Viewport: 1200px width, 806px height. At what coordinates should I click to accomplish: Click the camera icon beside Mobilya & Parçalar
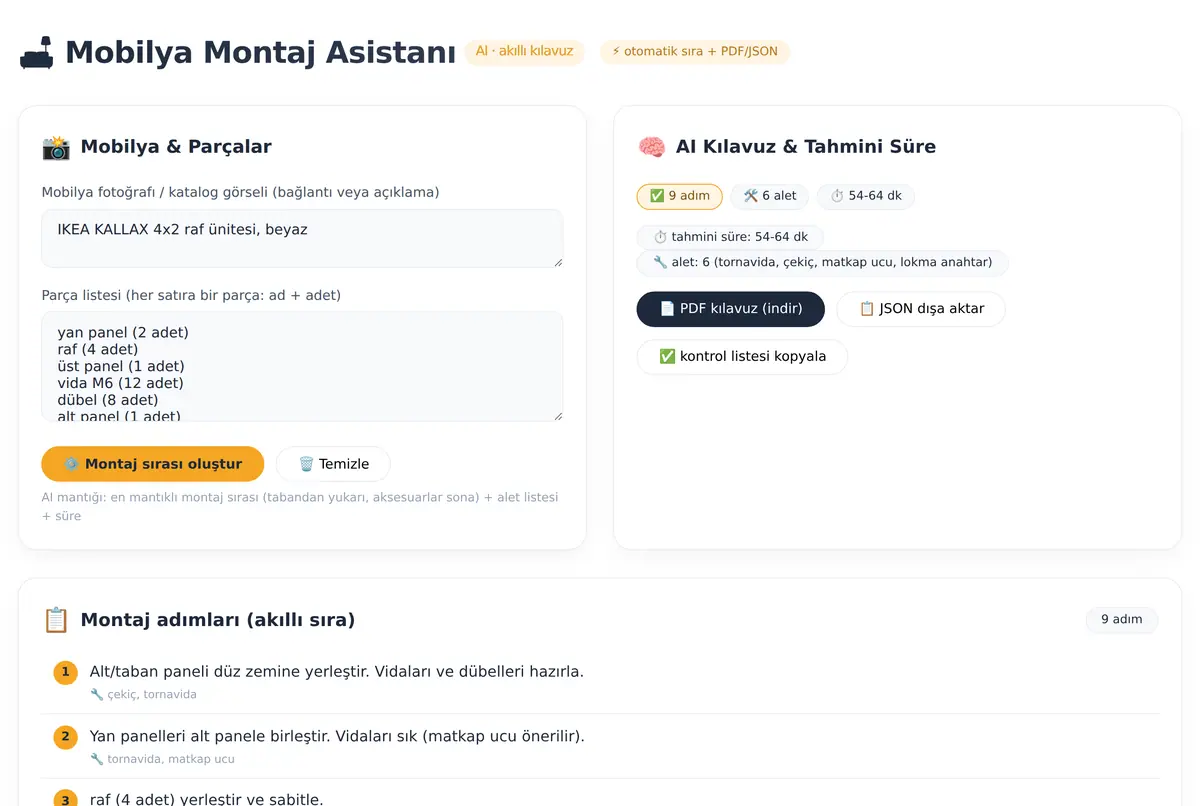point(56,147)
